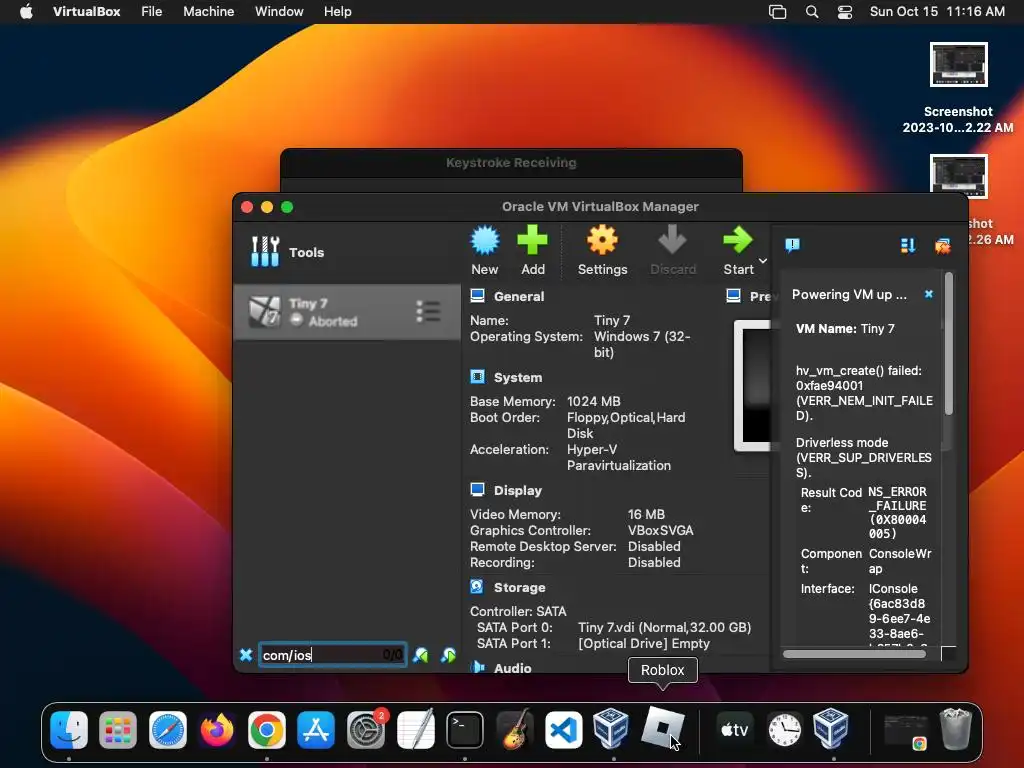Click the General section header

519,296
